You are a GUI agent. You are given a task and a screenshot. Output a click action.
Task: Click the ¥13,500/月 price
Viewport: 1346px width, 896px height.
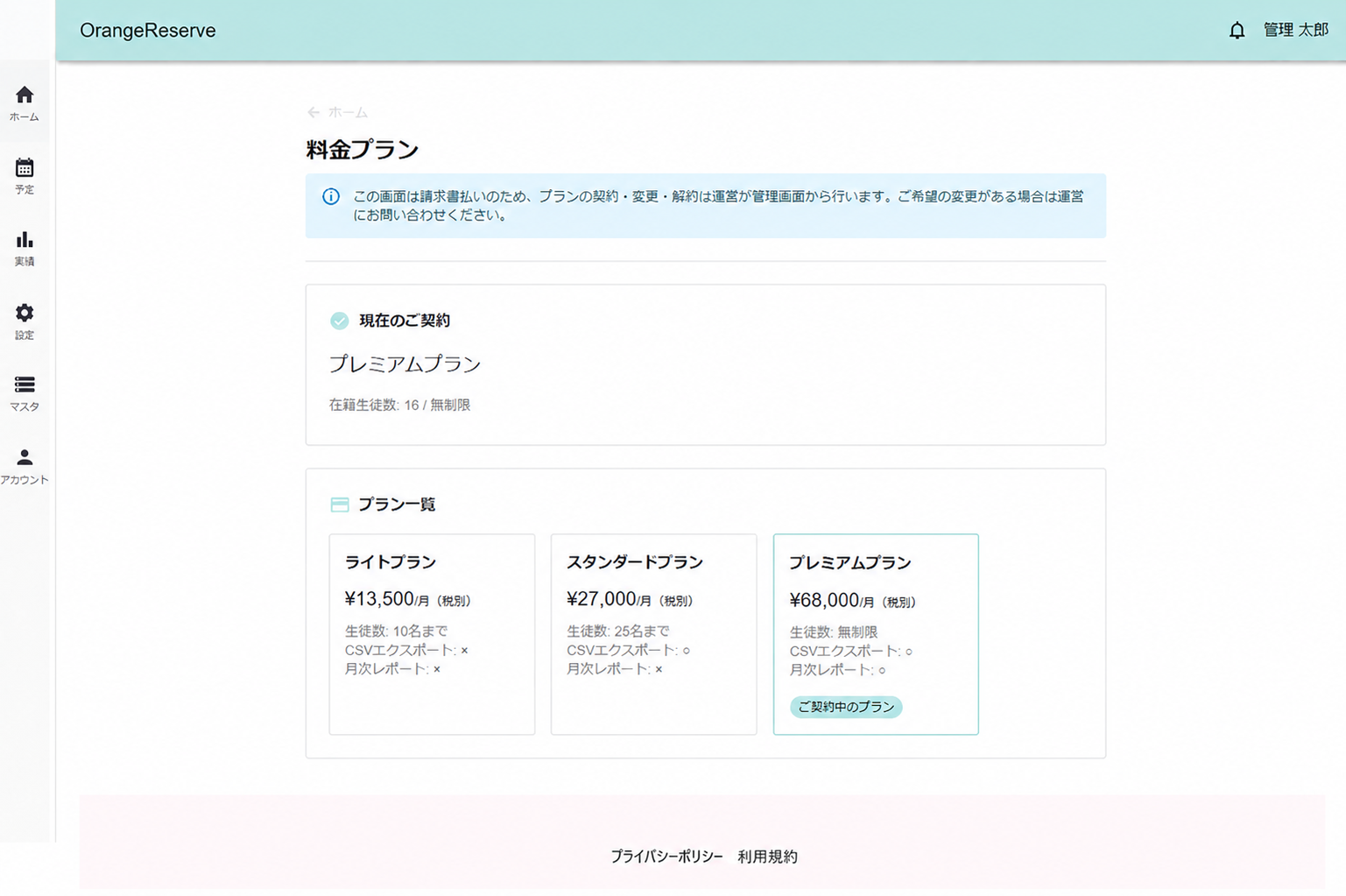point(407,600)
